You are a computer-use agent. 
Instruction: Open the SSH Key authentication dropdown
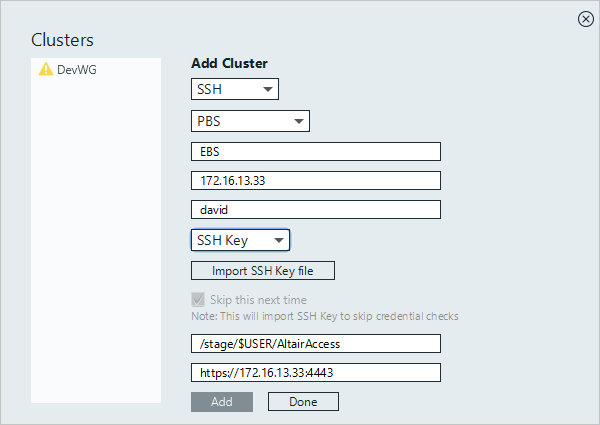240,240
